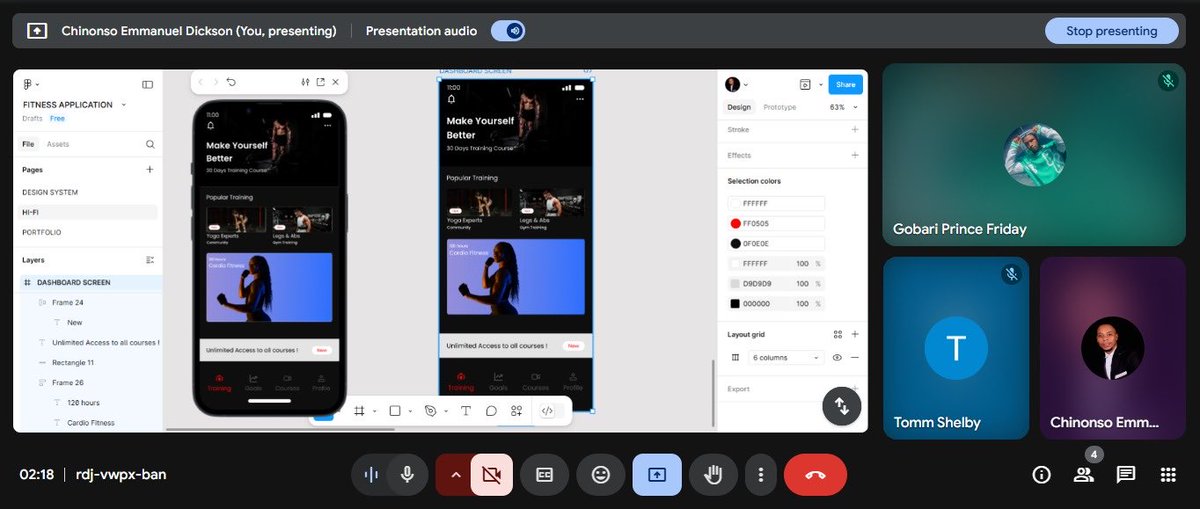Toggle the microphone button
Image resolution: width=1200 pixels, height=509 pixels.
click(x=407, y=475)
